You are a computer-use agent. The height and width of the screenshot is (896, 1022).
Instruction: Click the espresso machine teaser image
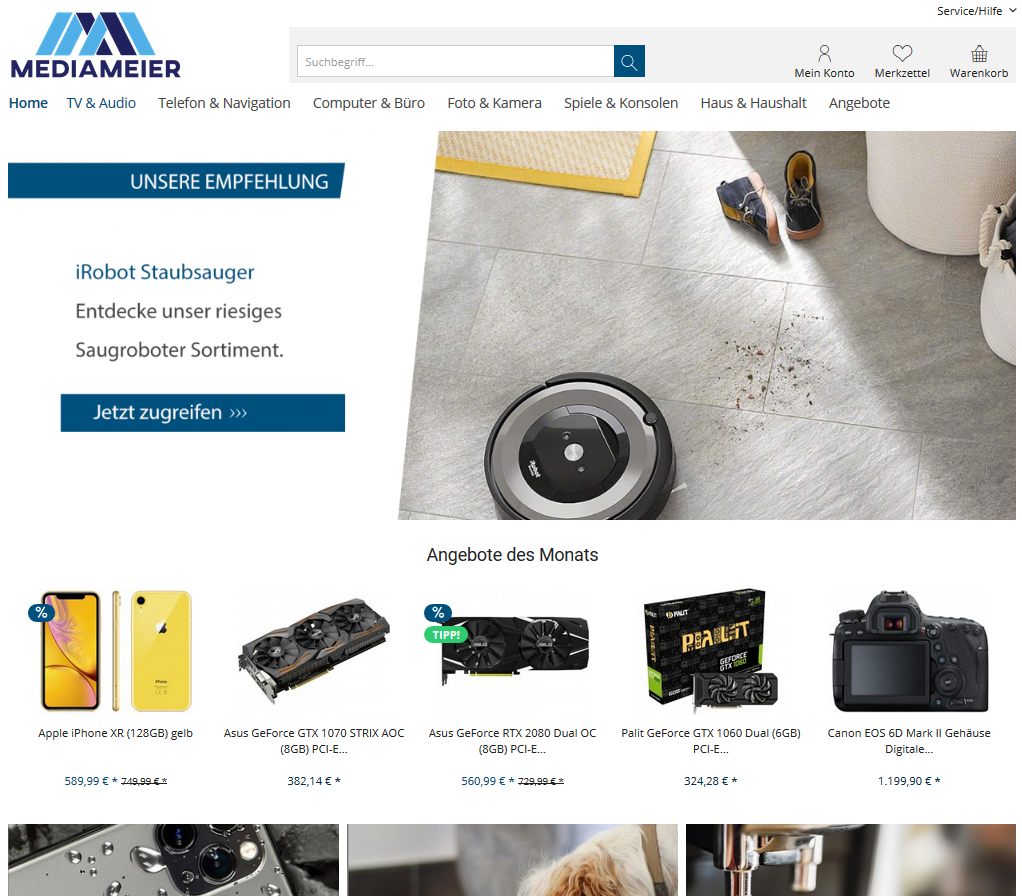coord(851,860)
